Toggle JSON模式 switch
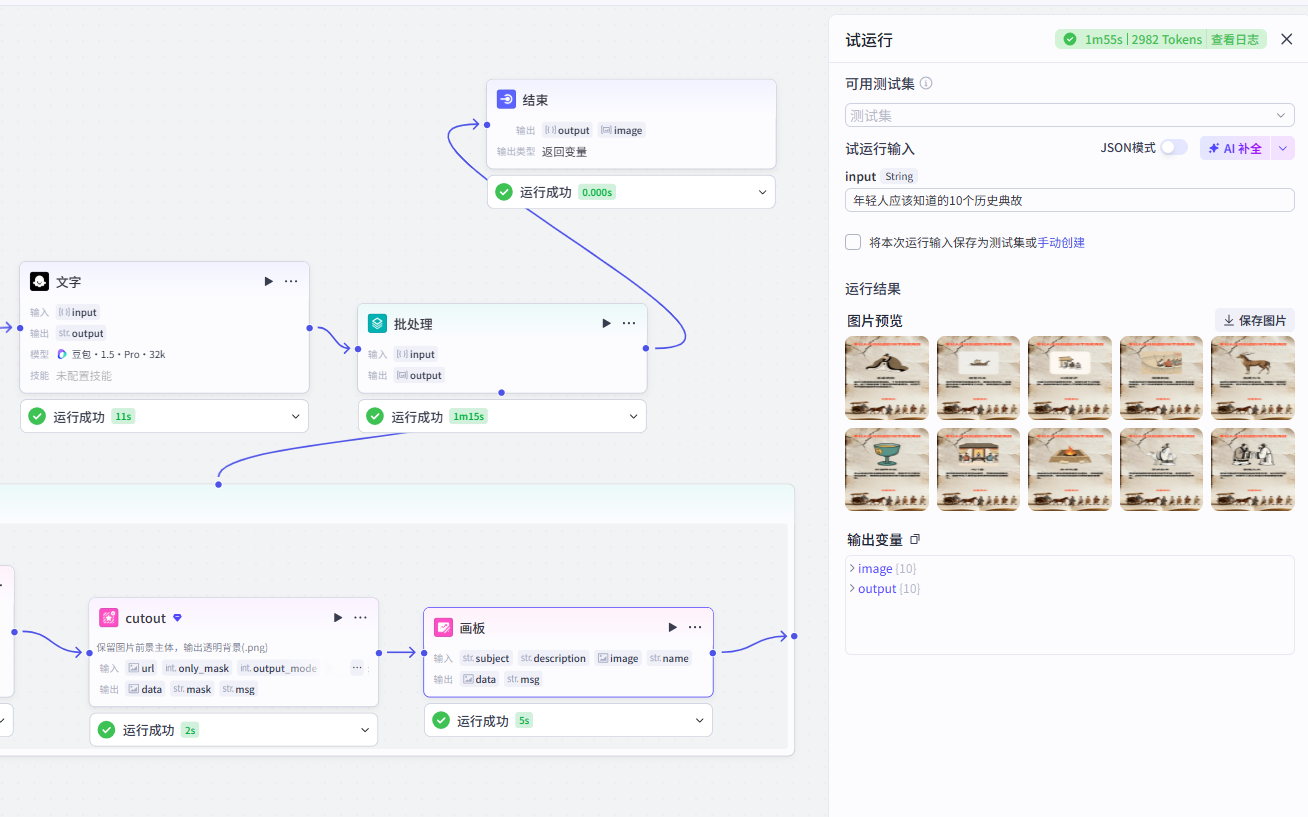1308x817 pixels. 1174,148
